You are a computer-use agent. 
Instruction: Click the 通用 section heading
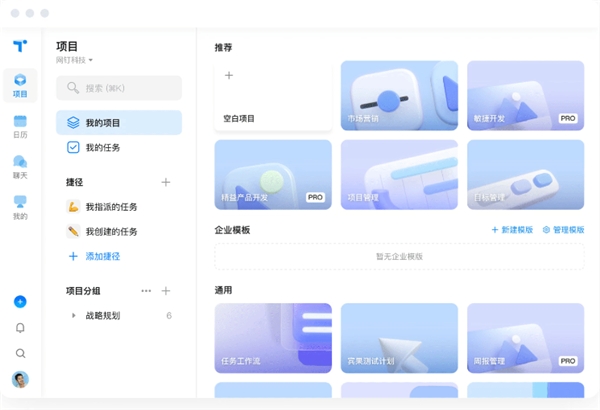pyautogui.click(x=223, y=290)
